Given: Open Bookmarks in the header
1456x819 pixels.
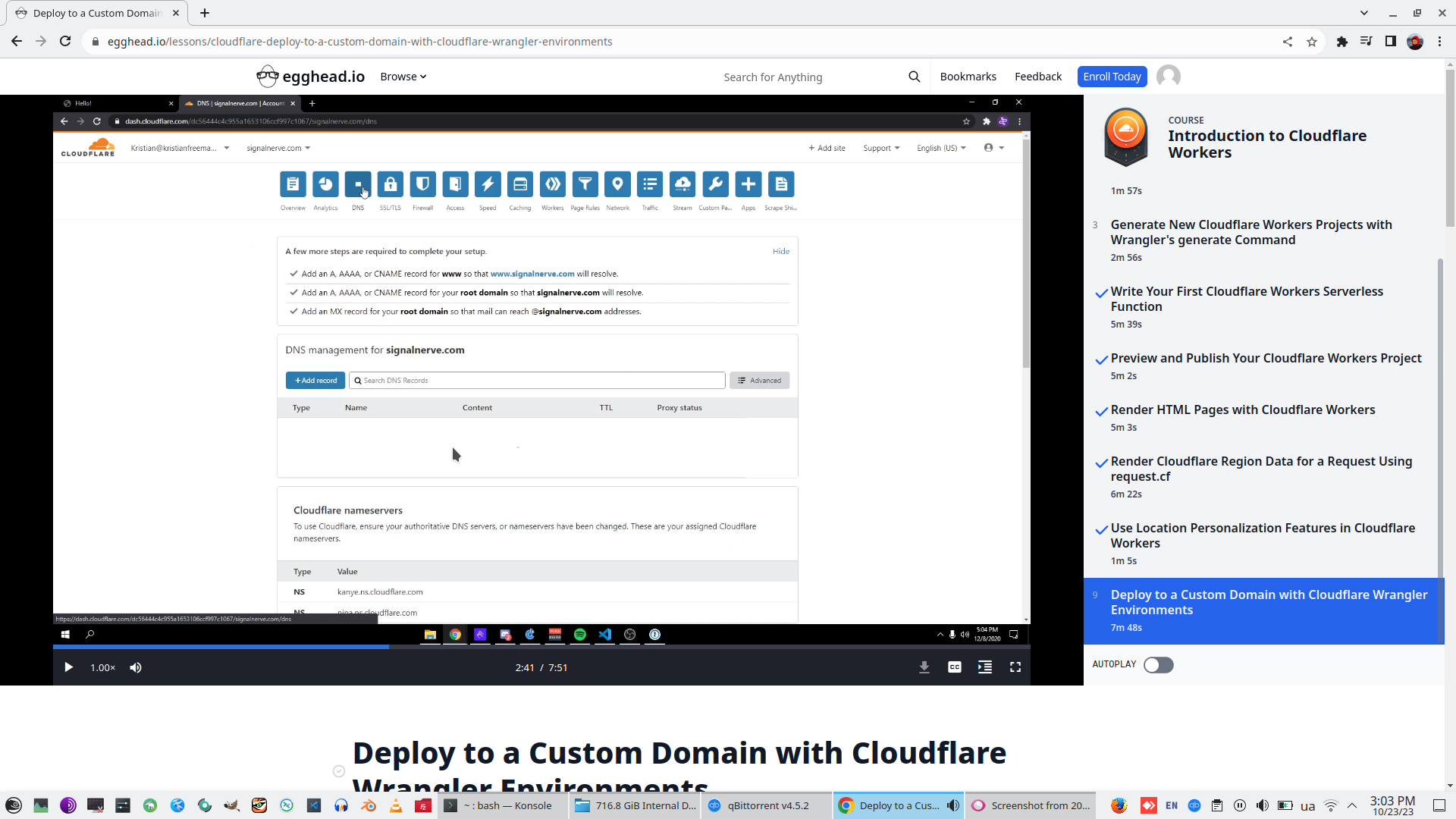Looking at the screenshot, I should pyautogui.click(x=968, y=77).
